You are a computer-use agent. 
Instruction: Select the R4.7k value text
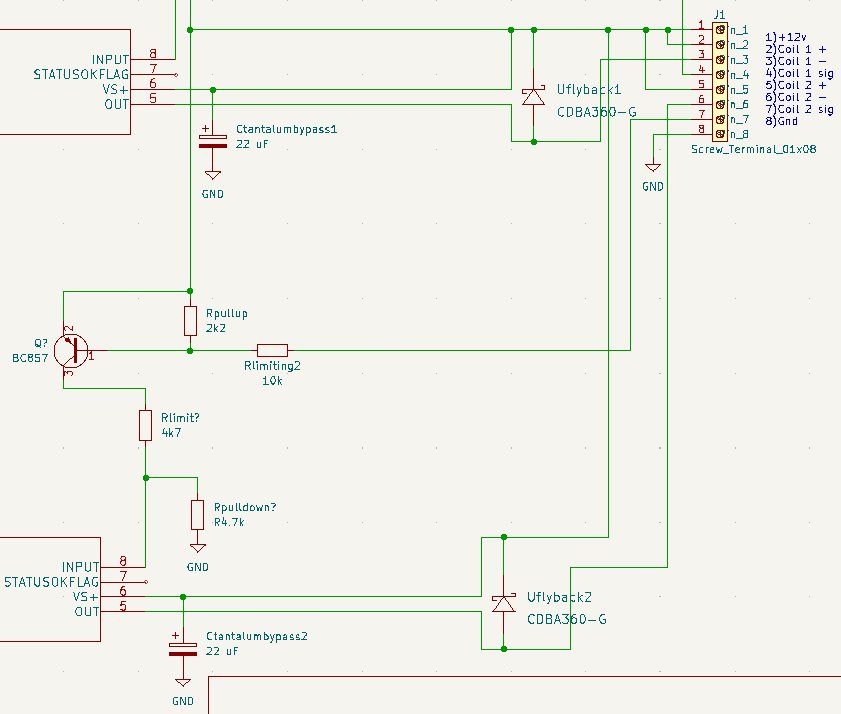tap(229, 522)
